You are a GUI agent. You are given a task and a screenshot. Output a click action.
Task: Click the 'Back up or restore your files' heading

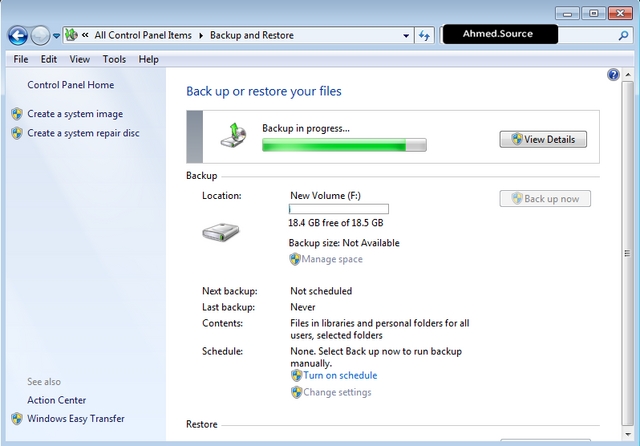tap(264, 91)
